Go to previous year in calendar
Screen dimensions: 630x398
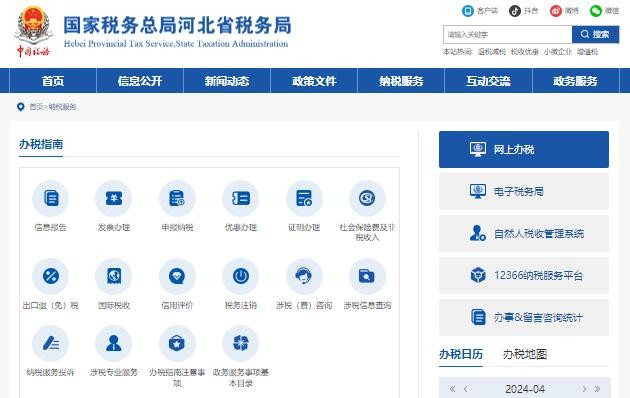coord(452,389)
